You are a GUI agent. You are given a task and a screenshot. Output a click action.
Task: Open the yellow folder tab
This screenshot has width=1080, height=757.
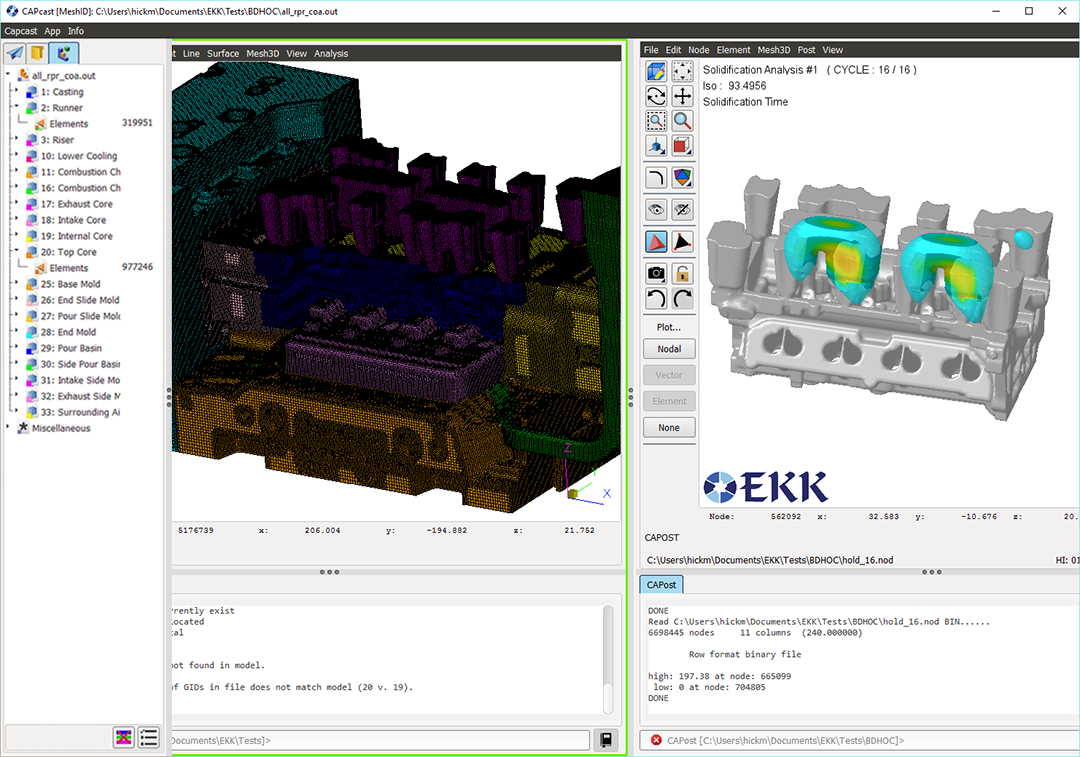(38, 53)
